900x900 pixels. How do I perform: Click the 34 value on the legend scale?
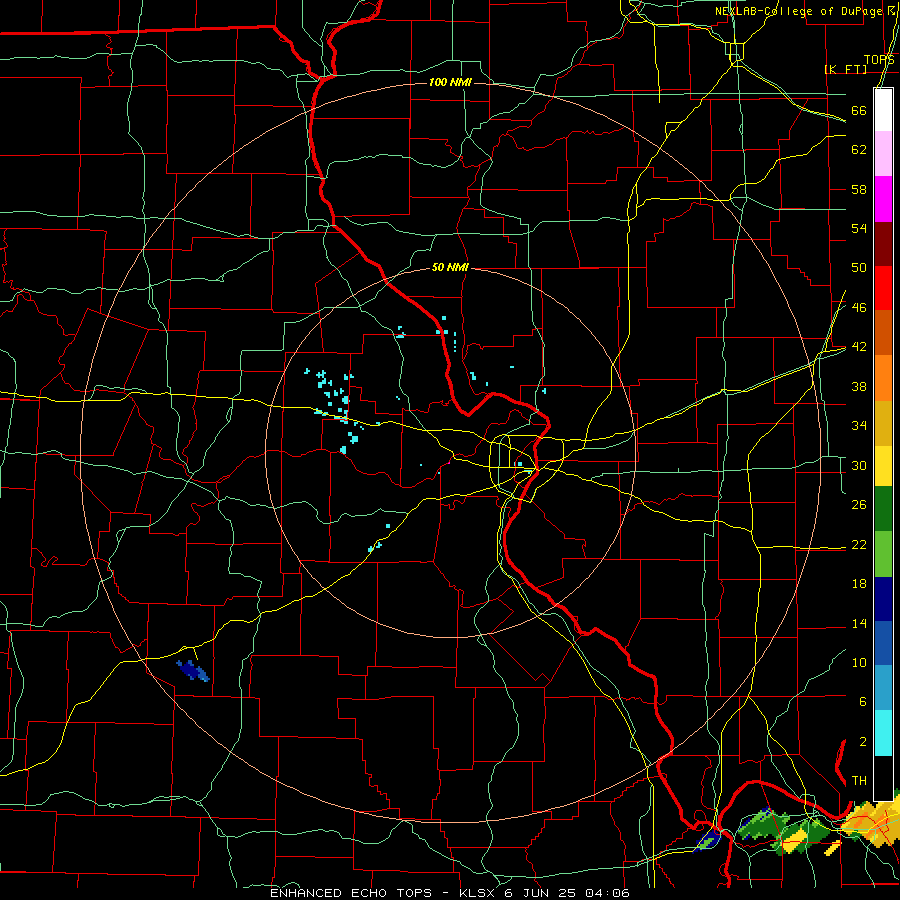click(x=859, y=425)
